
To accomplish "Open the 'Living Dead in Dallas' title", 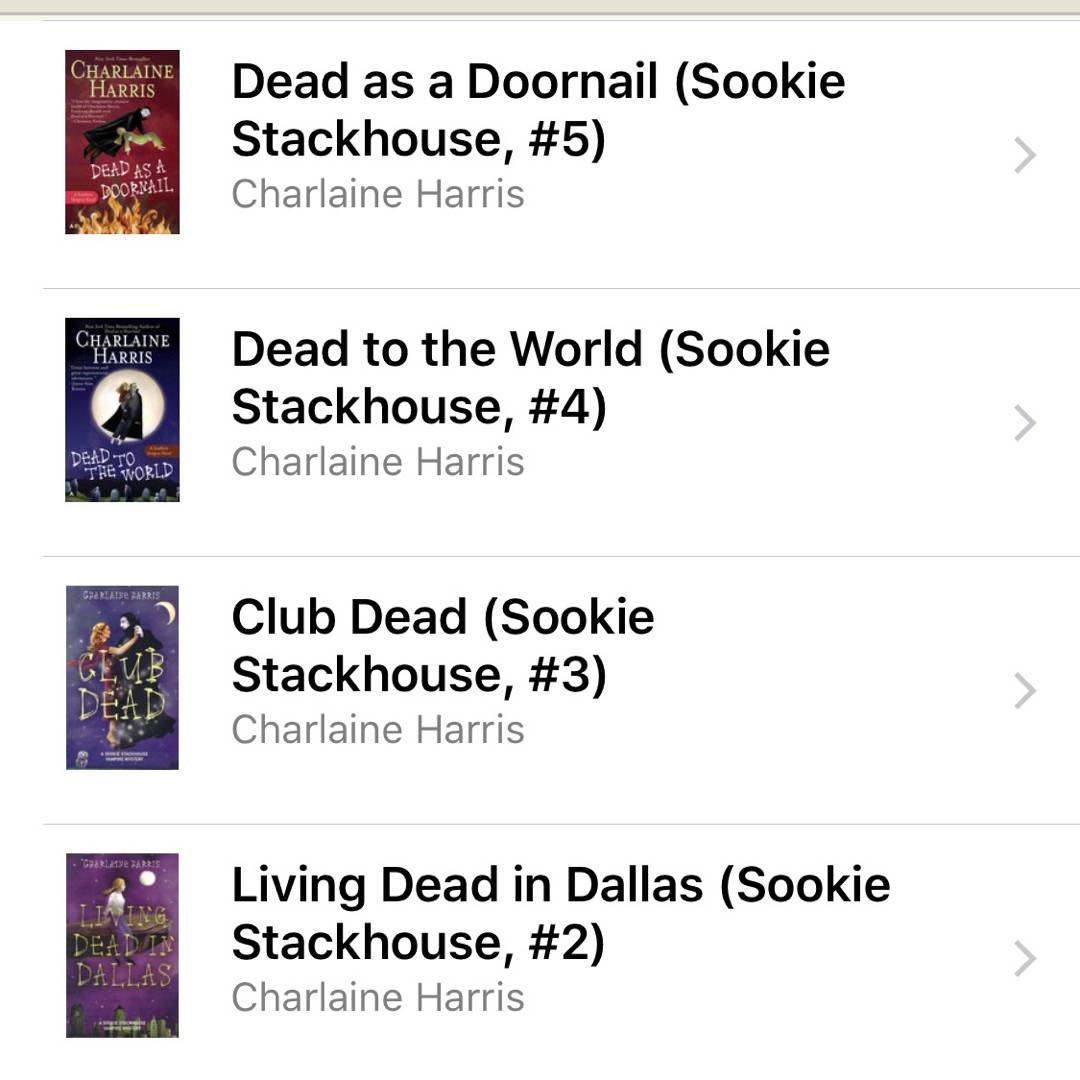I will [560, 885].
